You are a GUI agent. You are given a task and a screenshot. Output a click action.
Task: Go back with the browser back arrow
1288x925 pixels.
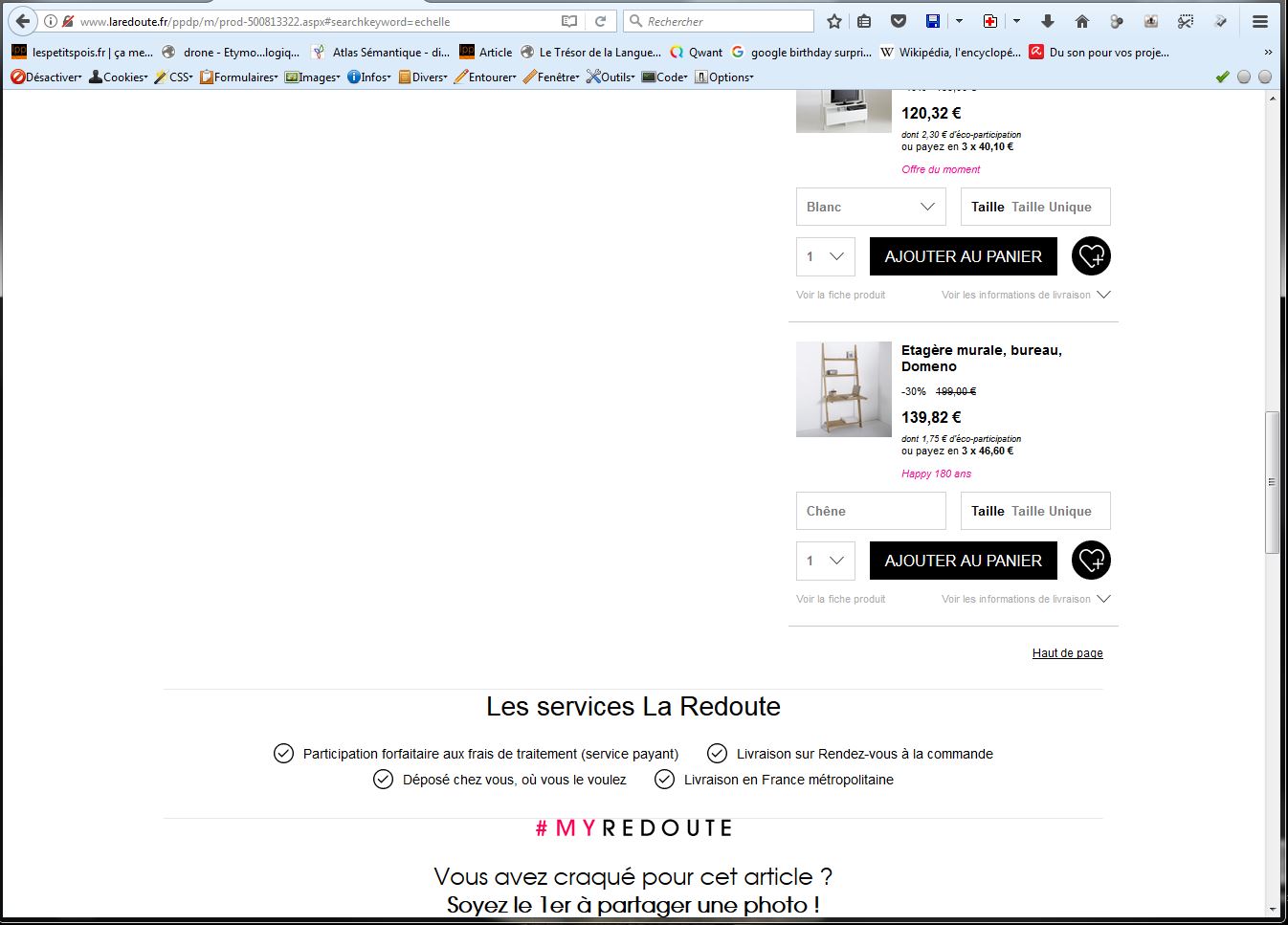23,21
